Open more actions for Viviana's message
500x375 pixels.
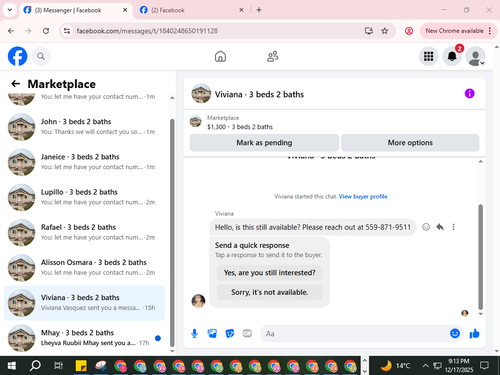point(453,227)
